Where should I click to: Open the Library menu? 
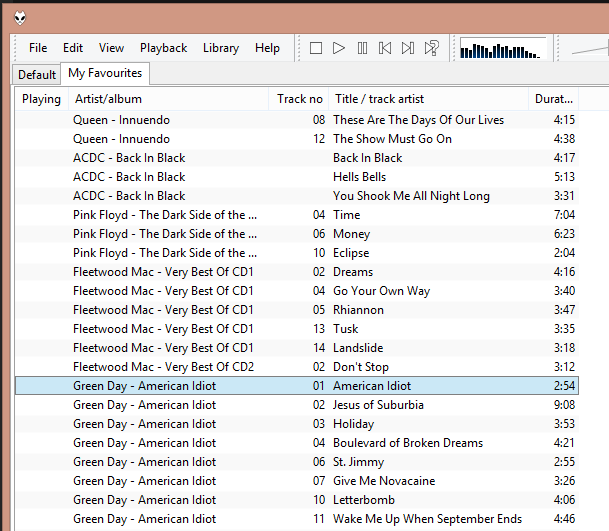tap(220, 48)
